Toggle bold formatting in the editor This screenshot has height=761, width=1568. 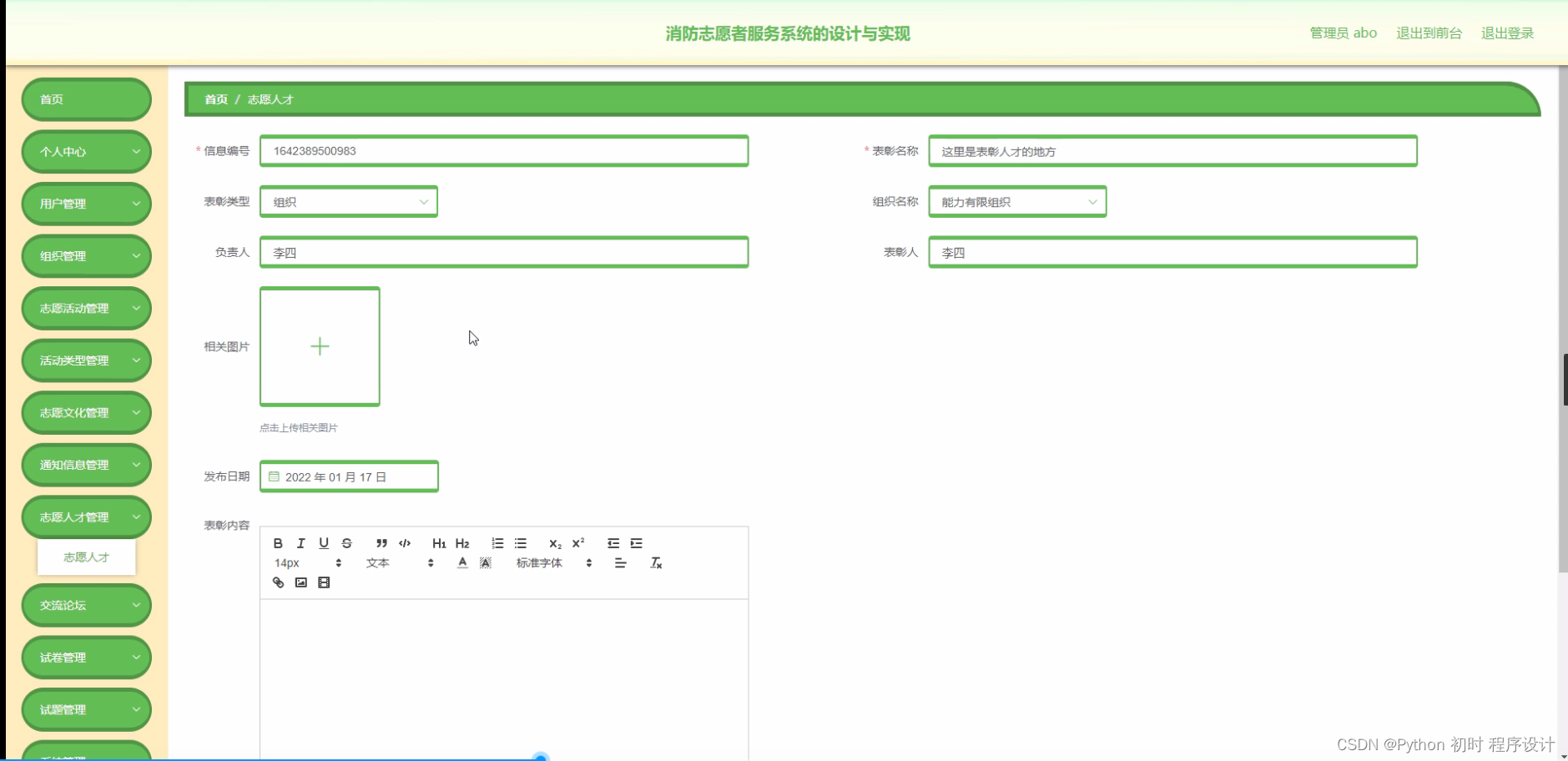coord(279,543)
